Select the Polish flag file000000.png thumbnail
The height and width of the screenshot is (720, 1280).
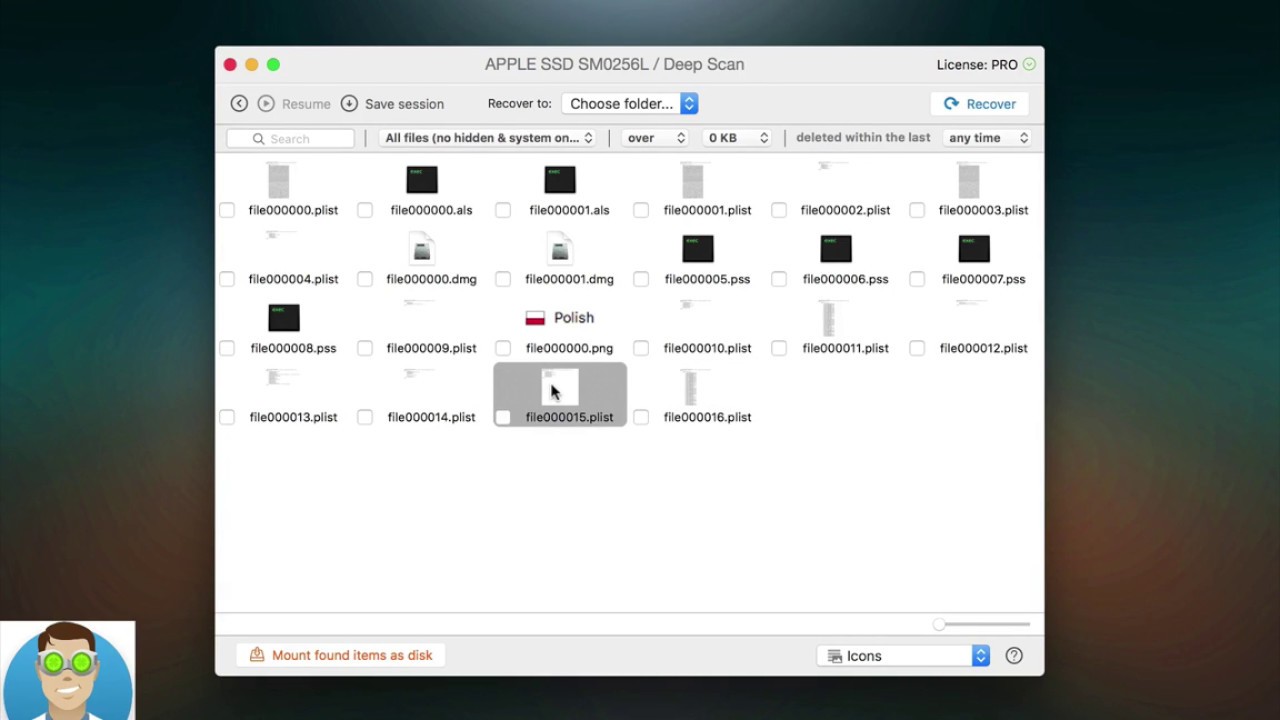(x=560, y=318)
